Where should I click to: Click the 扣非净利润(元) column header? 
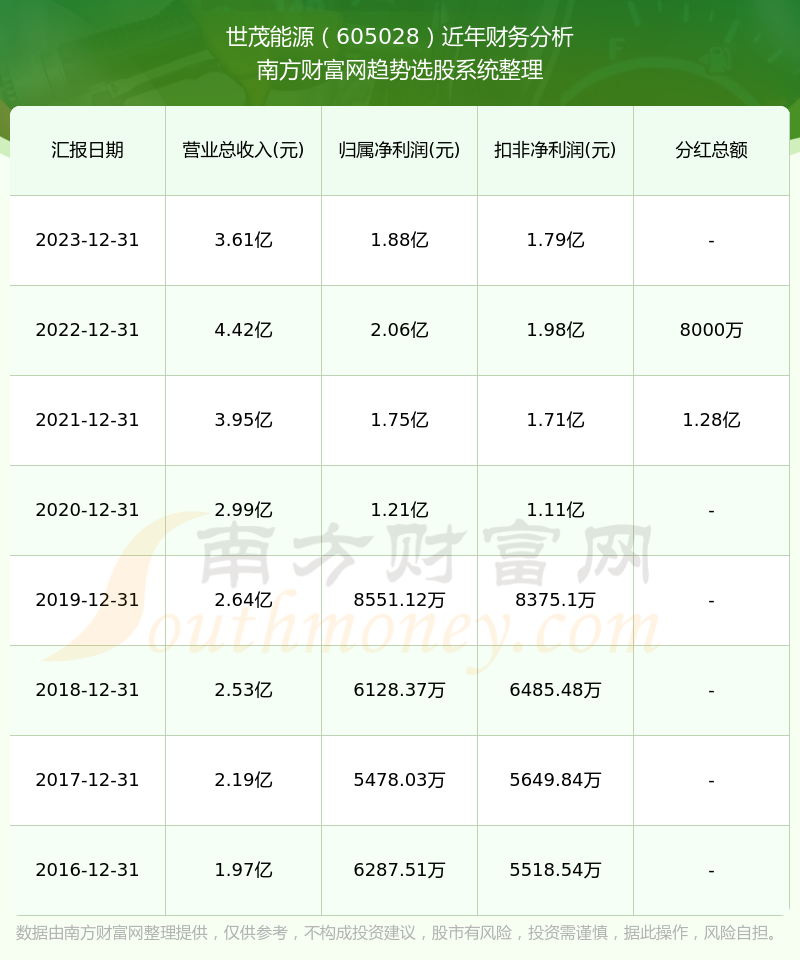(x=555, y=150)
